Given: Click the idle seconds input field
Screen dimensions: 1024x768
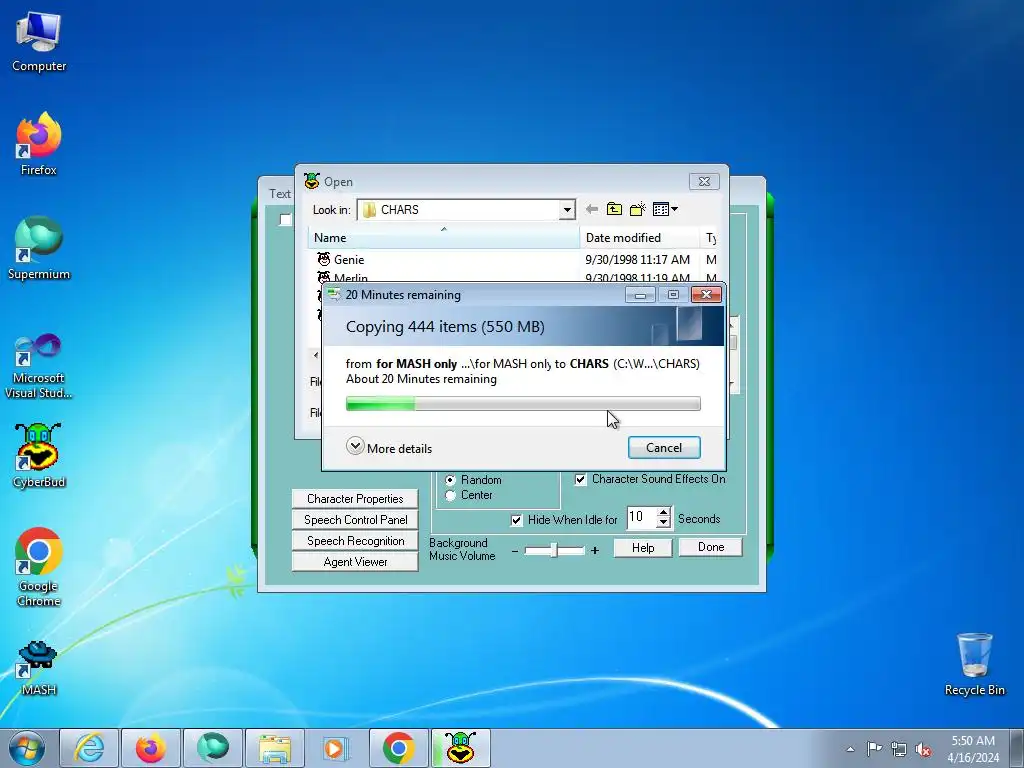Looking at the screenshot, I should [x=641, y=517].
